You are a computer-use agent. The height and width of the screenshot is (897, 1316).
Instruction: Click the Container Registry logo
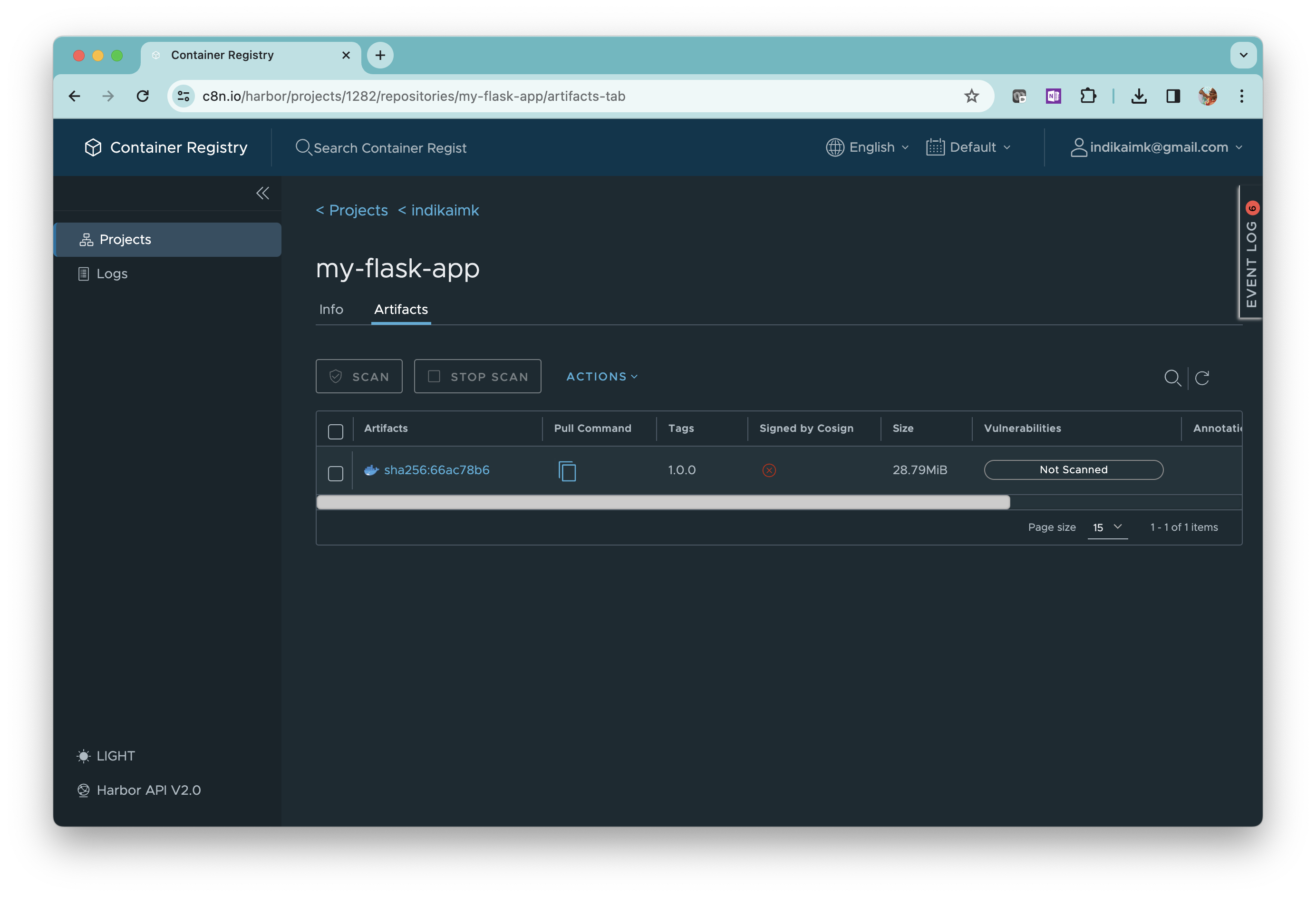[x=166, y=147]
